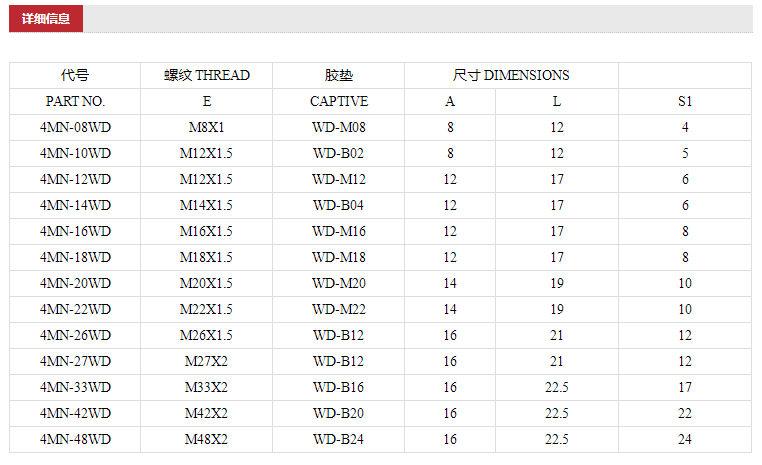Open the 详细信息 tab
The height and width of the screenshot is (465, 762).
coord(46,18)
